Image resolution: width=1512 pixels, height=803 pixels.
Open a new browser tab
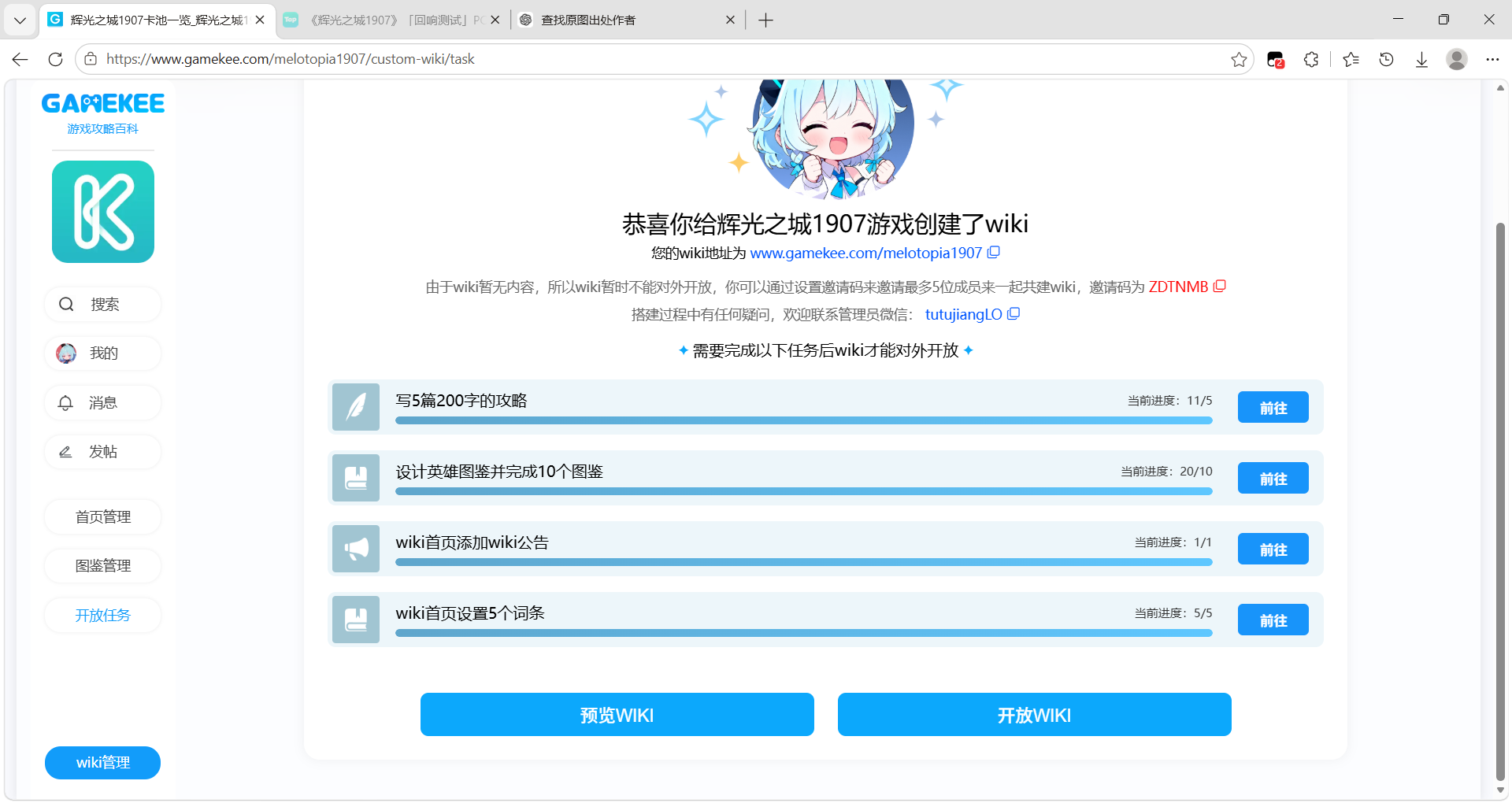[x=765, y=20]
